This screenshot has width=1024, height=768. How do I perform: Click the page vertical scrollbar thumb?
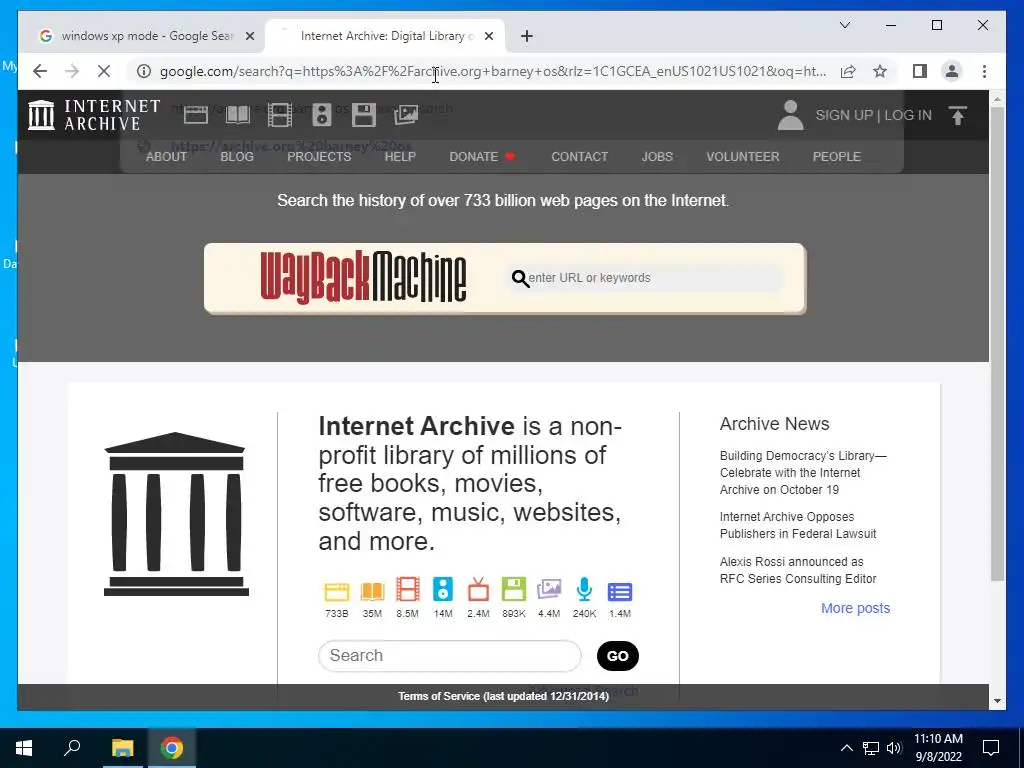[997, 343]
